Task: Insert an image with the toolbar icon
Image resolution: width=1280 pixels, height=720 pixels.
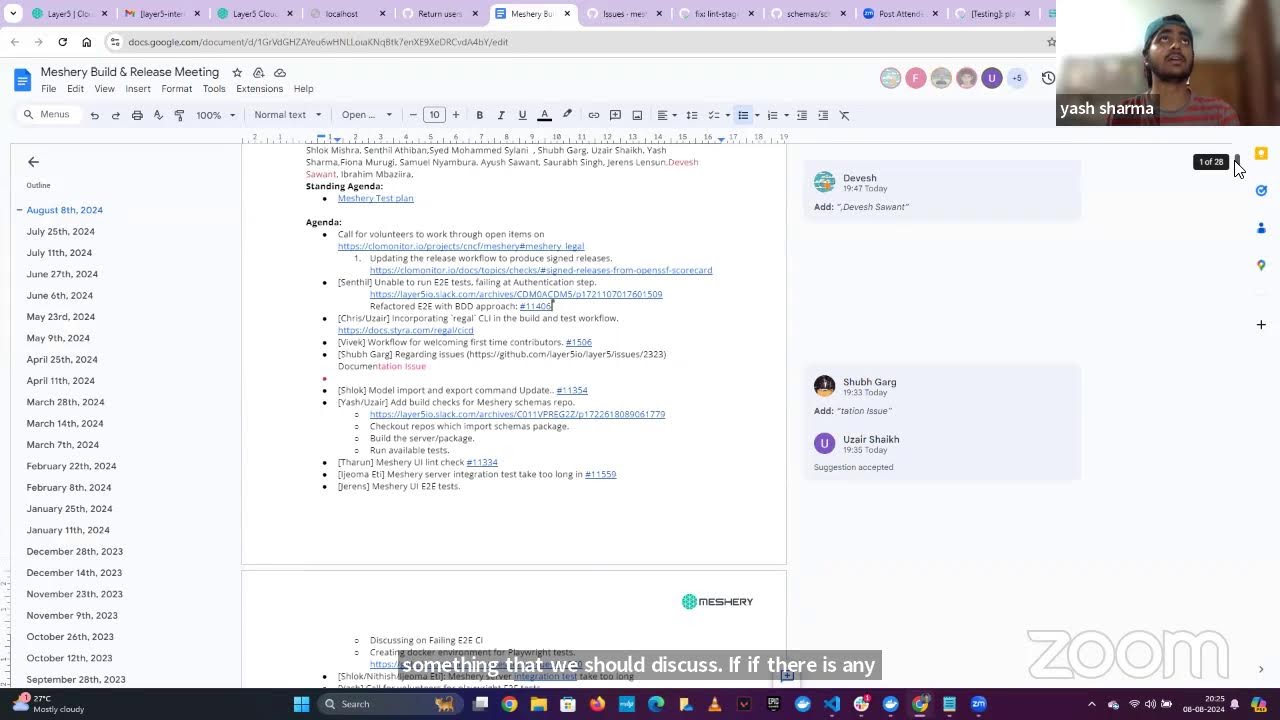Action: (x=637, y=115)
